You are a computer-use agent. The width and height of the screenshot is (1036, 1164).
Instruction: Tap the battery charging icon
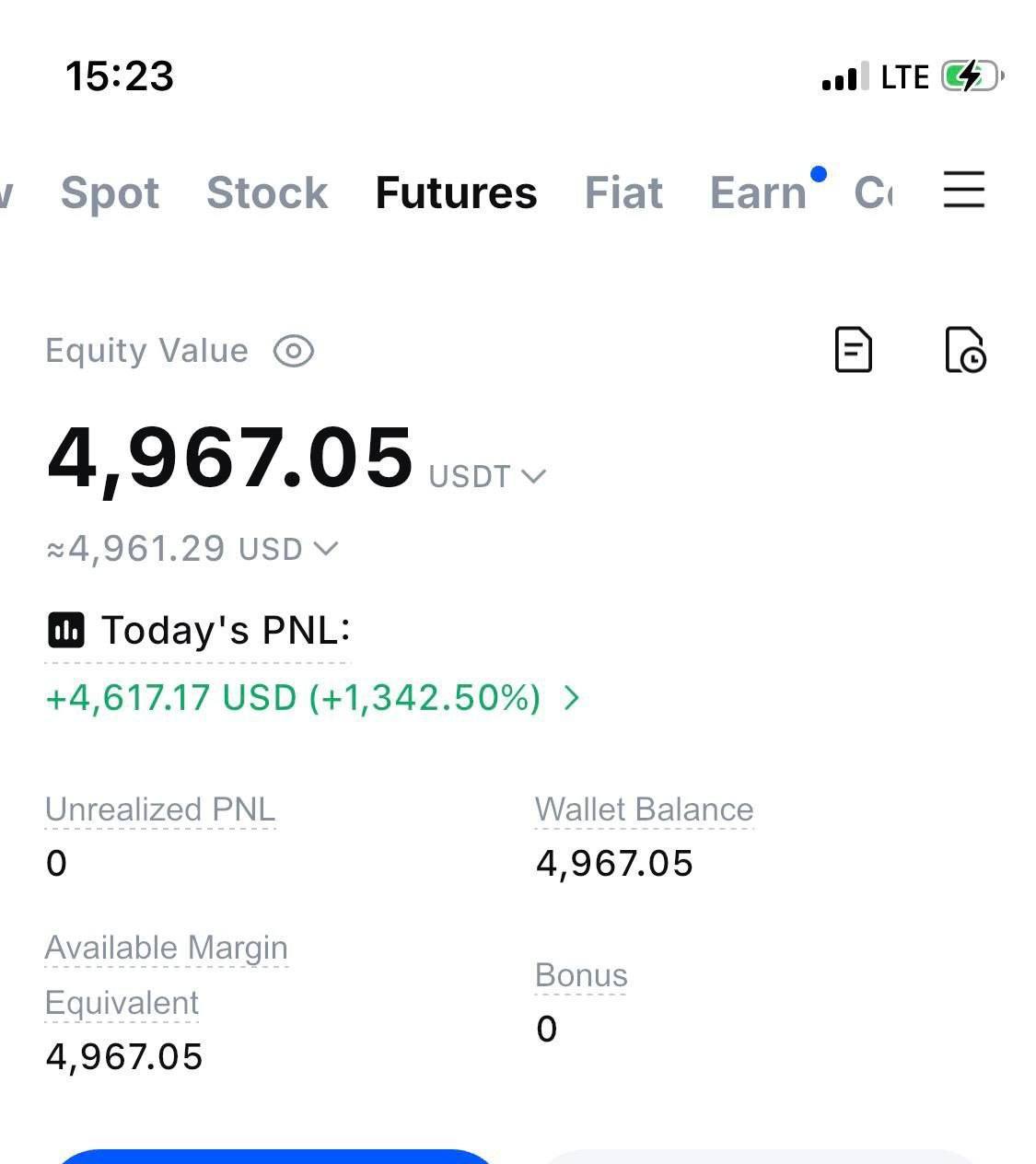[972, 76]
